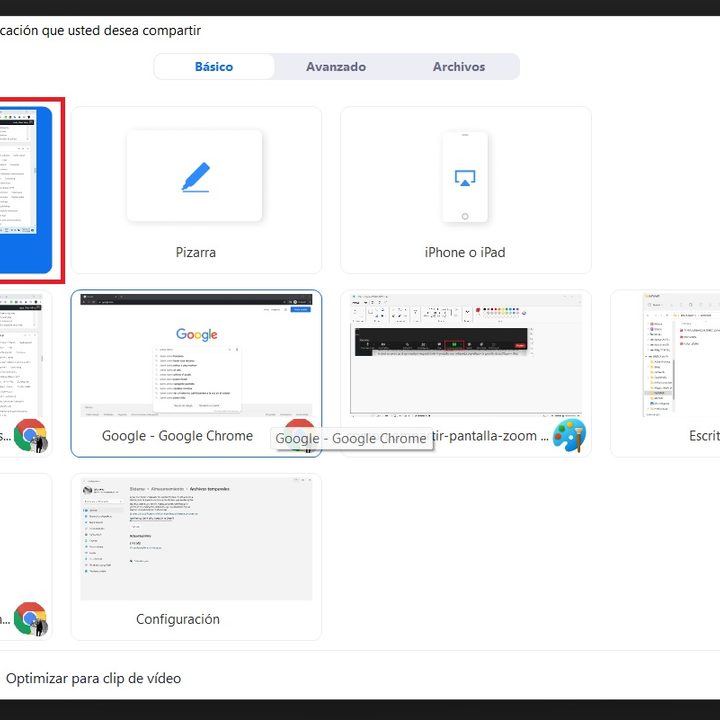Click the Configuración label
The image size is (720, 720).
coord(178,619)
